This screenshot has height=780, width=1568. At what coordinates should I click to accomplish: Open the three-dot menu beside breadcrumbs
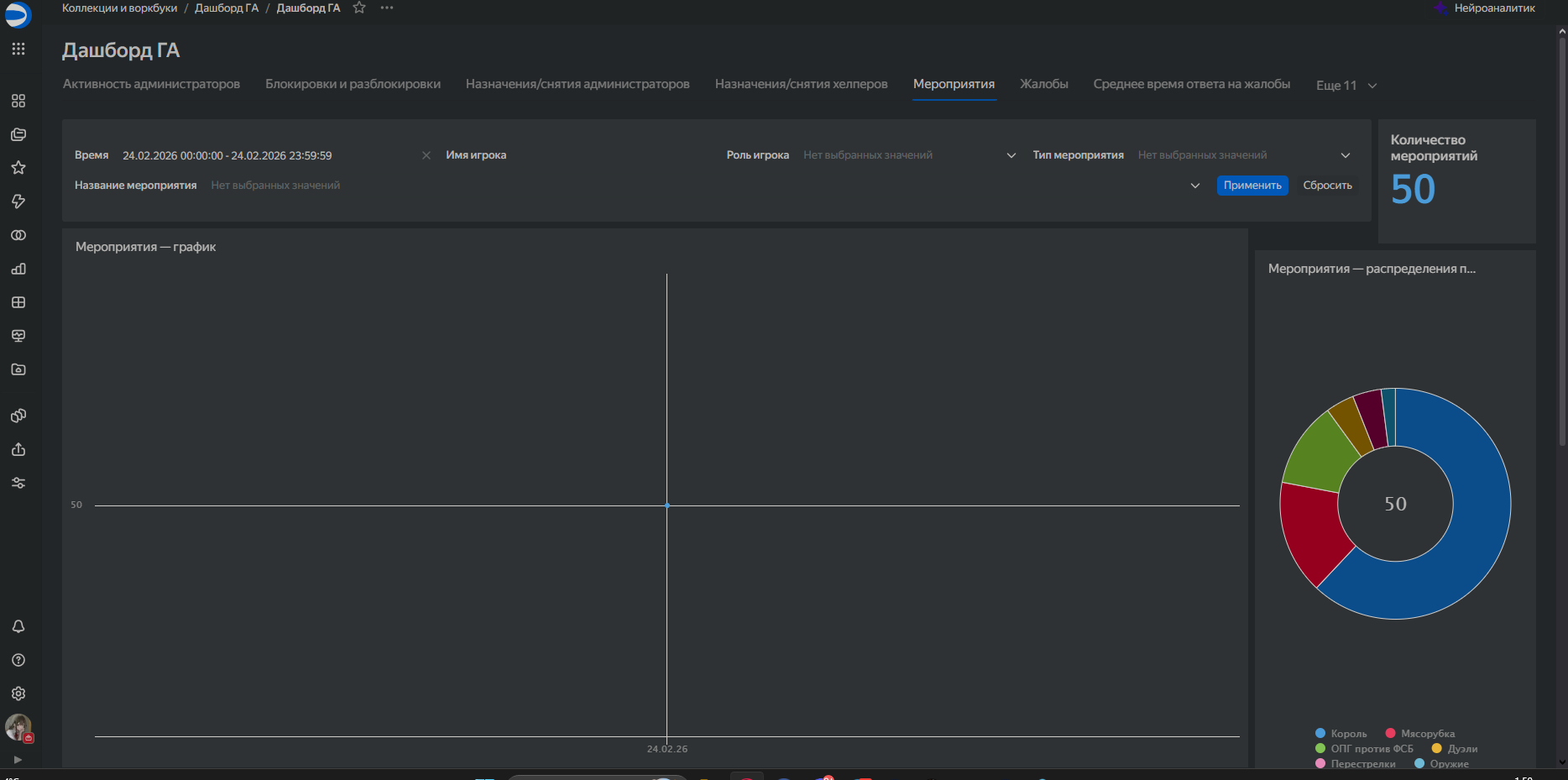click(x=386, y=8)
